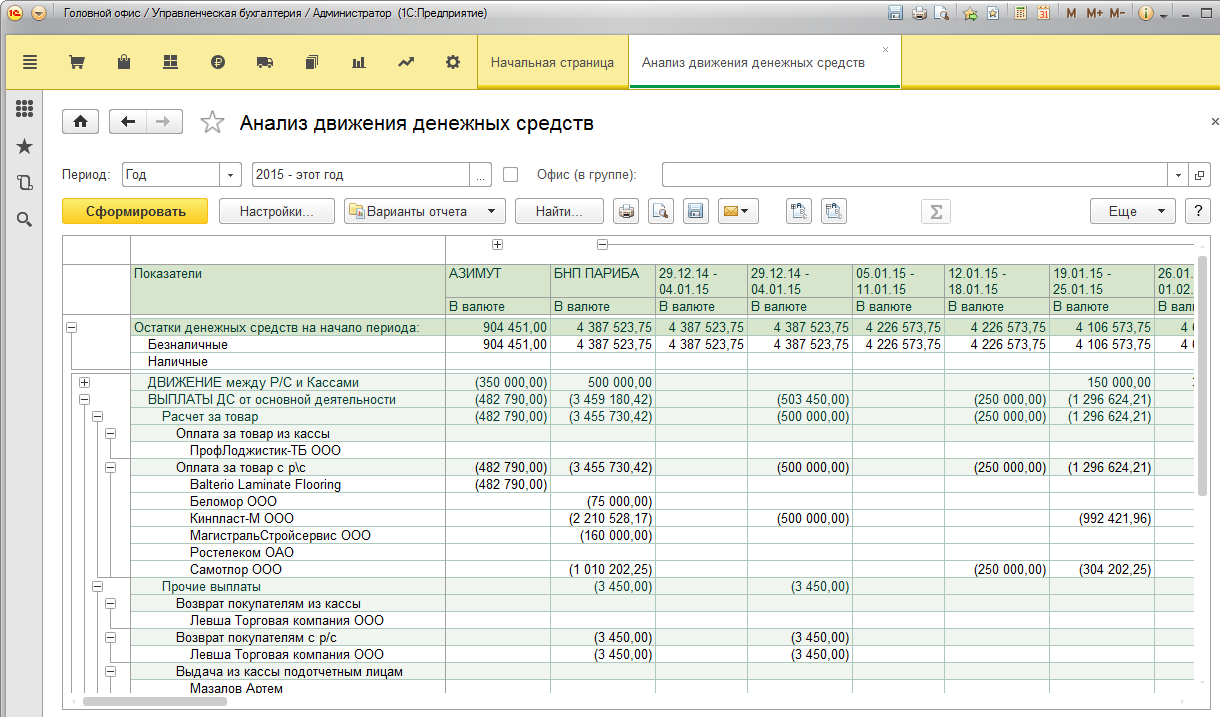Open the shopping cart section
1220x717 pixels.
click(76, 62)
